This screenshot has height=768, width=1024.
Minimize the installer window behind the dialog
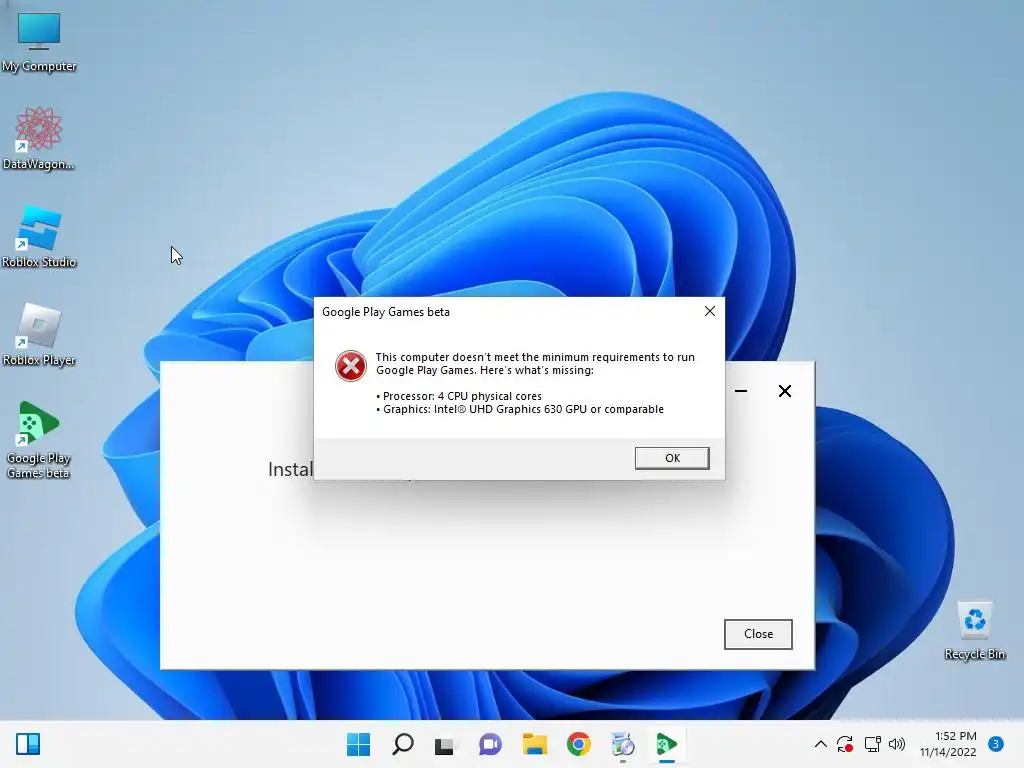click(x=741, y=391)
